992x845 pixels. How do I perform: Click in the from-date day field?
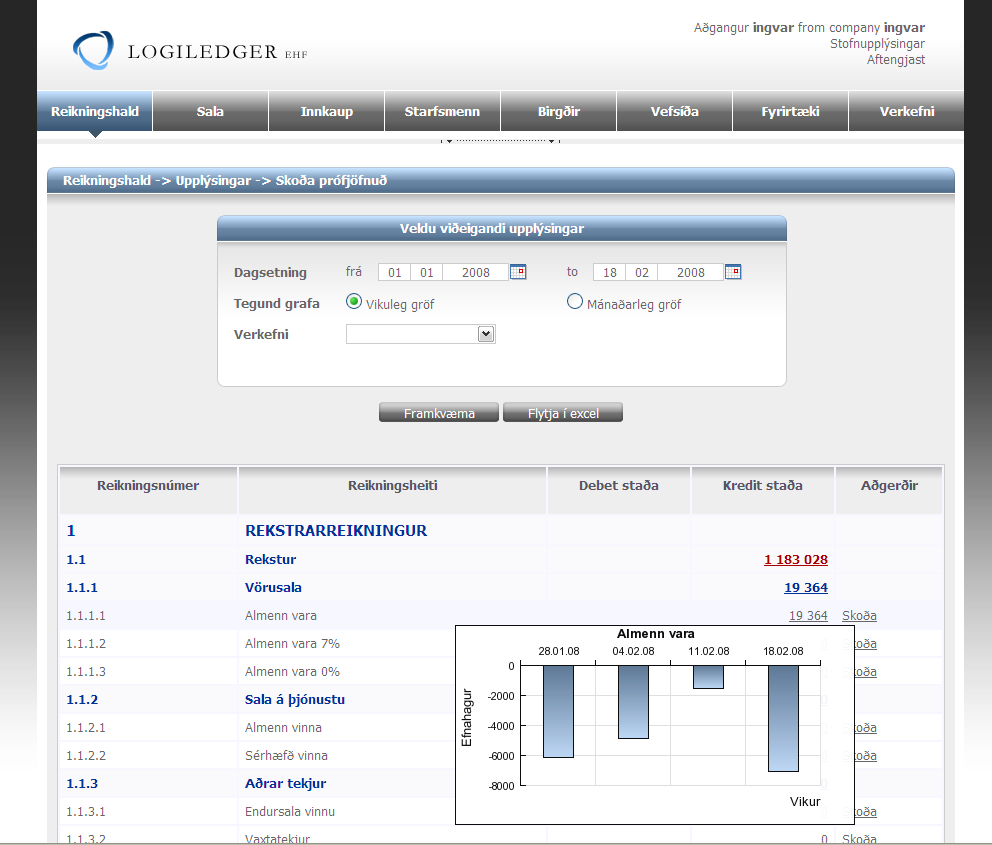(x=394, y=272)
